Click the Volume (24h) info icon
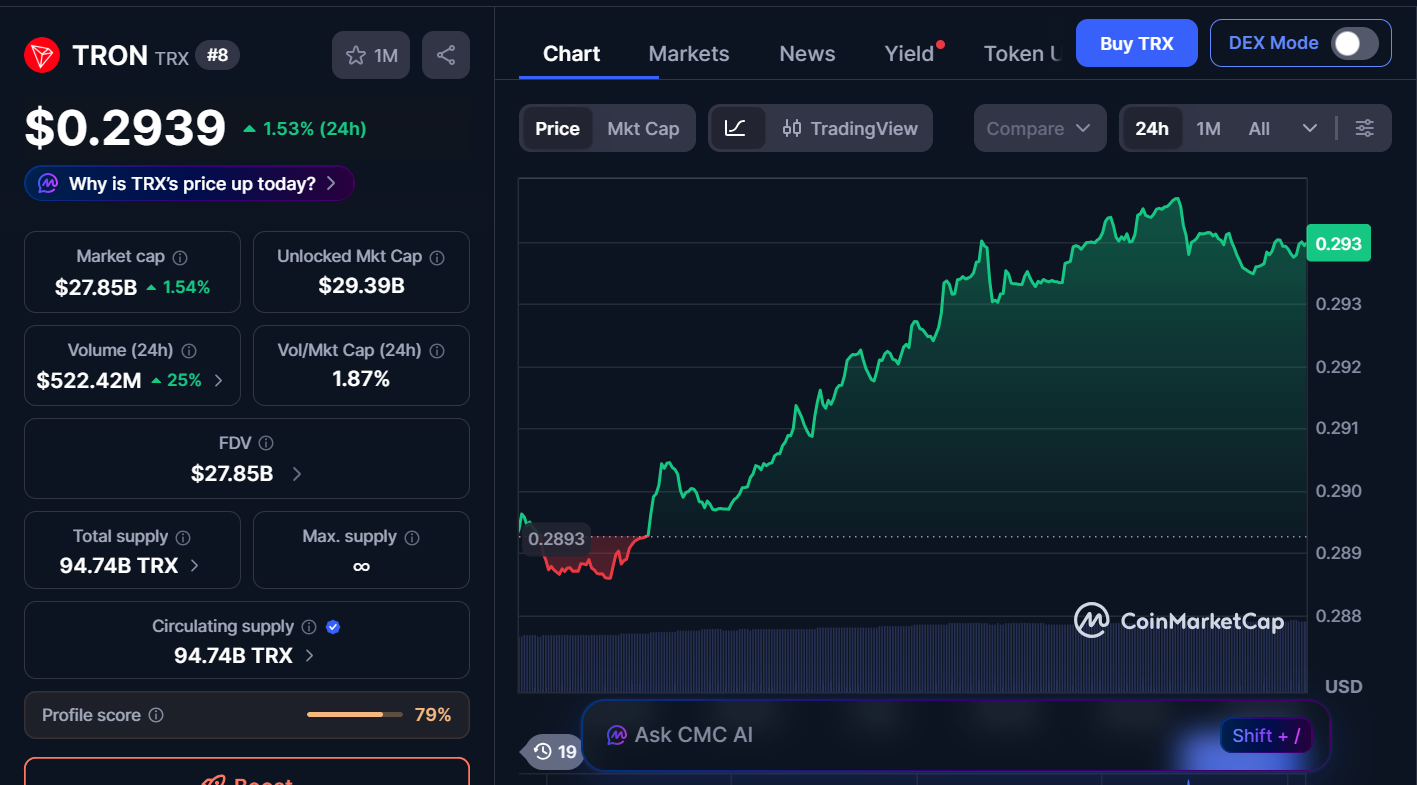This screenshot has height=785, width=1417. [x=189, y=351]
